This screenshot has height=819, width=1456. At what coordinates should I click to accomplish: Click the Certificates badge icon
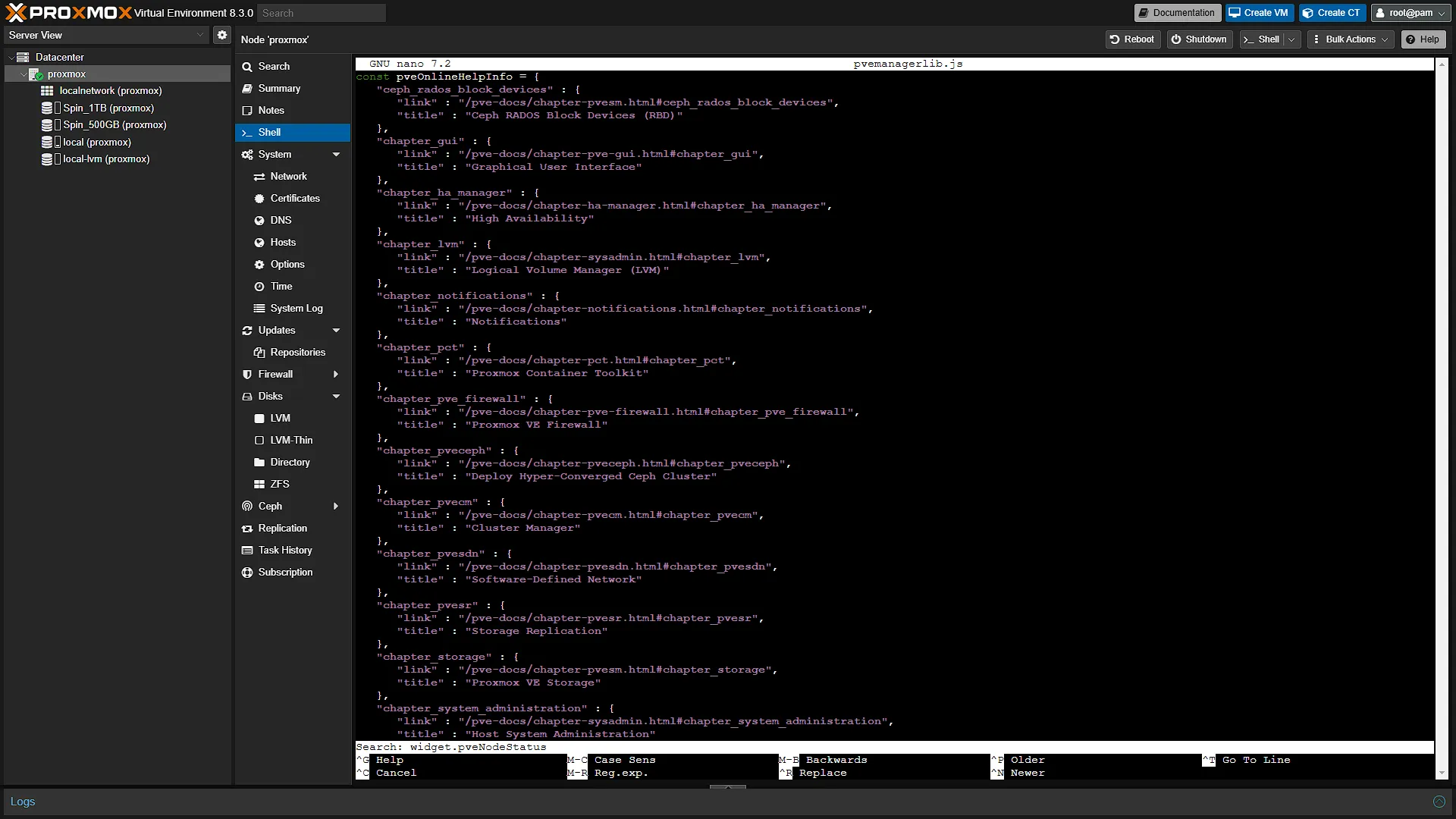[259, 199]
